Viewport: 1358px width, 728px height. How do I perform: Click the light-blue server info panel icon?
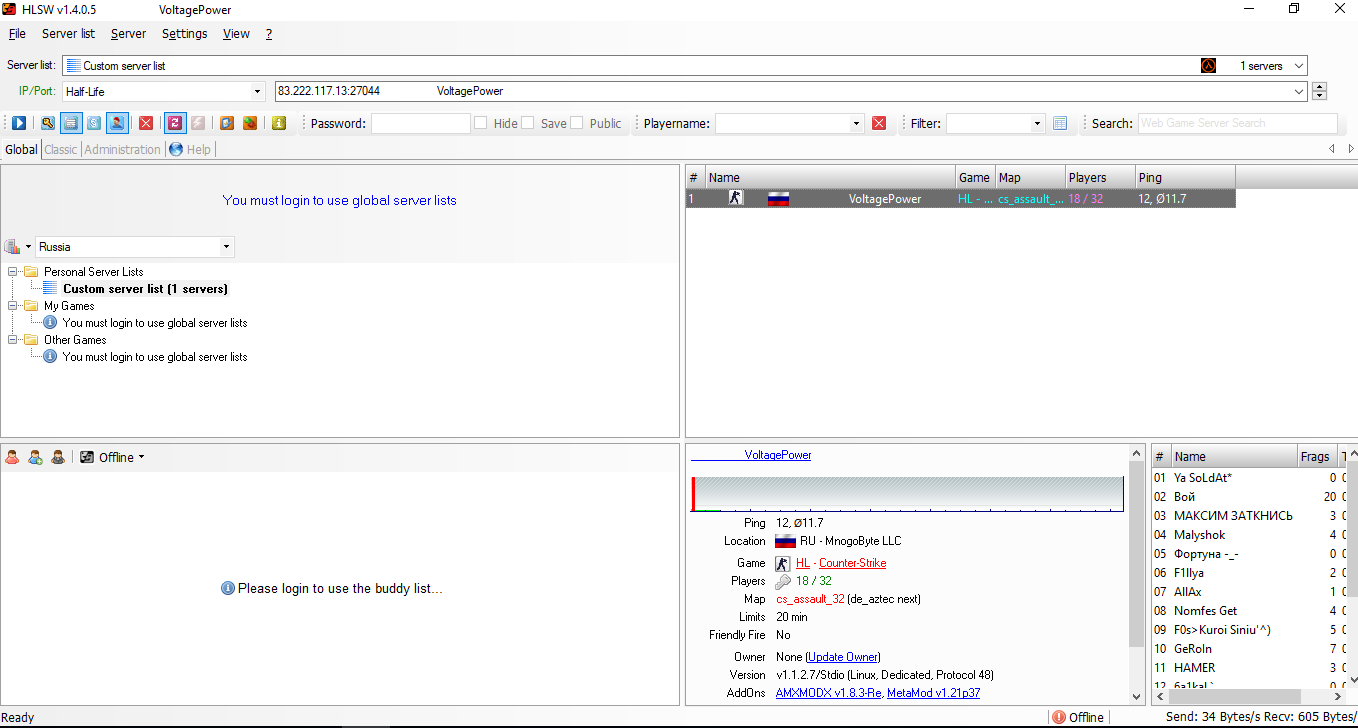coord(94,123)
